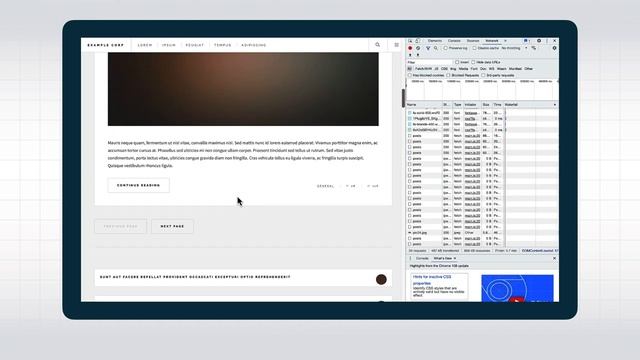Filter requests by JS type

[436, 69]
